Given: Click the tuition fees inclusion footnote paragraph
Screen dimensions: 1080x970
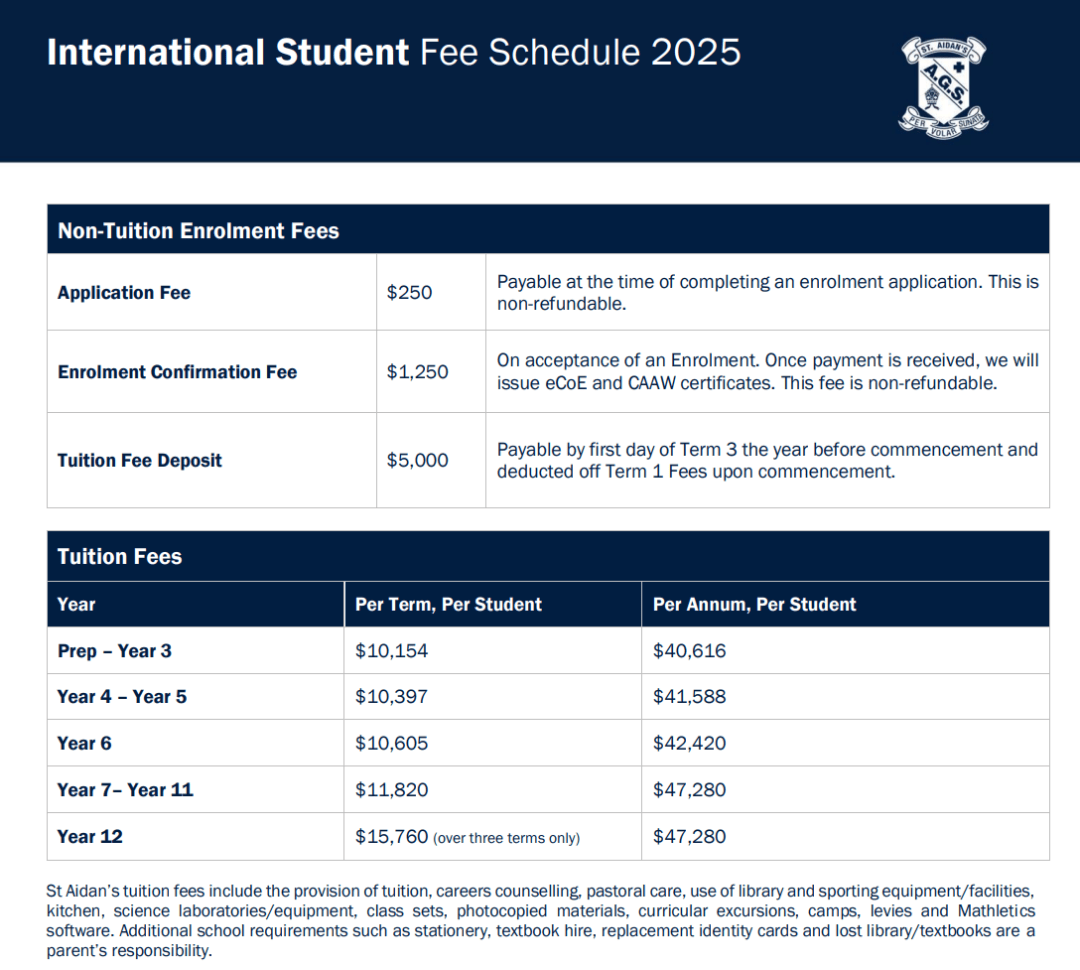Looking at the screenshot, I should [541, 920].
